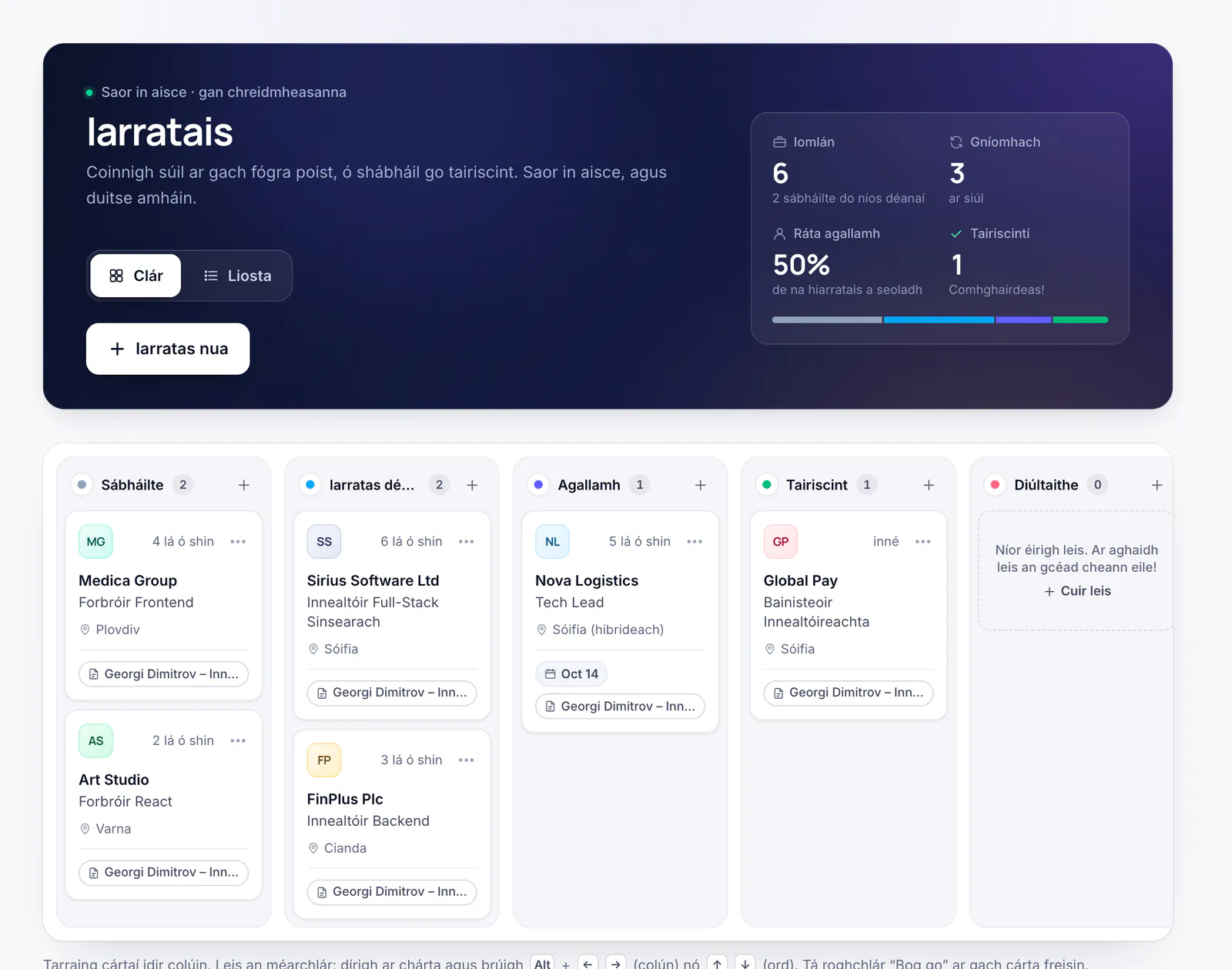Open options menu for Art Studio card
Screen dimensions: 1232x969
pyautogui.click(x=238, y=740)
